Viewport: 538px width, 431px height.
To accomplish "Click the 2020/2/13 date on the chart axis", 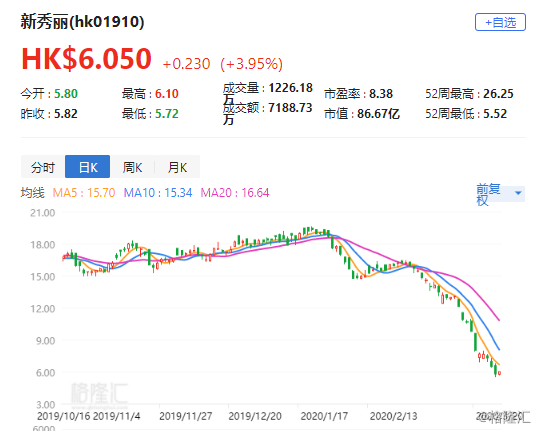I will (x=394, y=416).
